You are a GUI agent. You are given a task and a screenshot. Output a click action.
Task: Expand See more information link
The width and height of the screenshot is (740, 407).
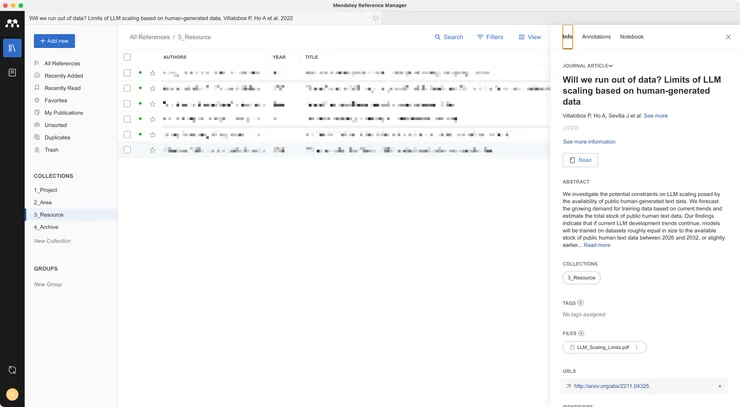click(589, 142)
